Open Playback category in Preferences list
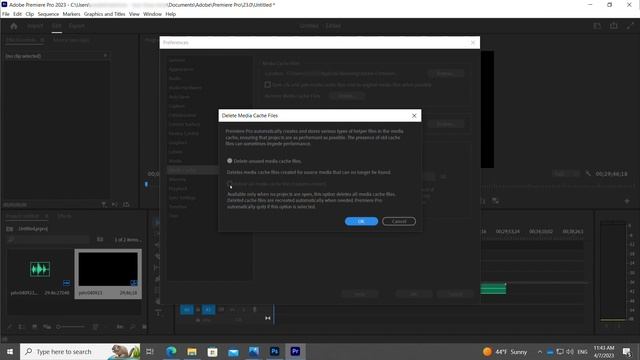This screenshot has height=360, width=640. coord(178,189)
